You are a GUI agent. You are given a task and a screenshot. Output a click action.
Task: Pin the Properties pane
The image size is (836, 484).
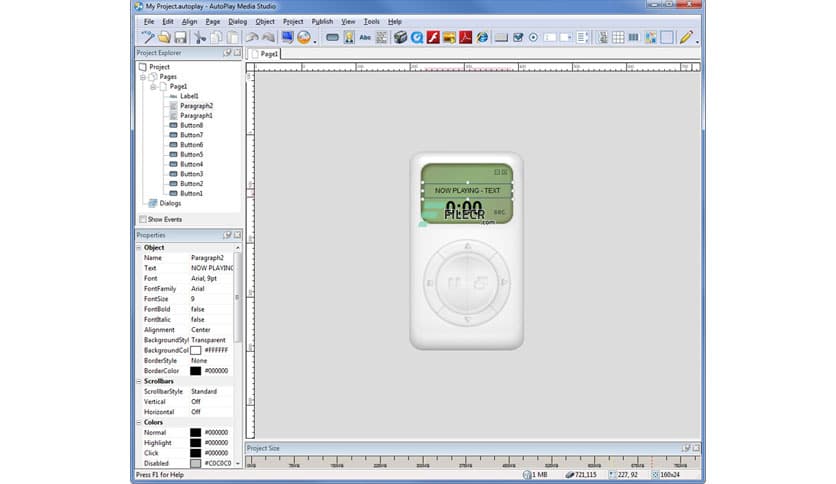pyautogui.click(x=227, y=235)
